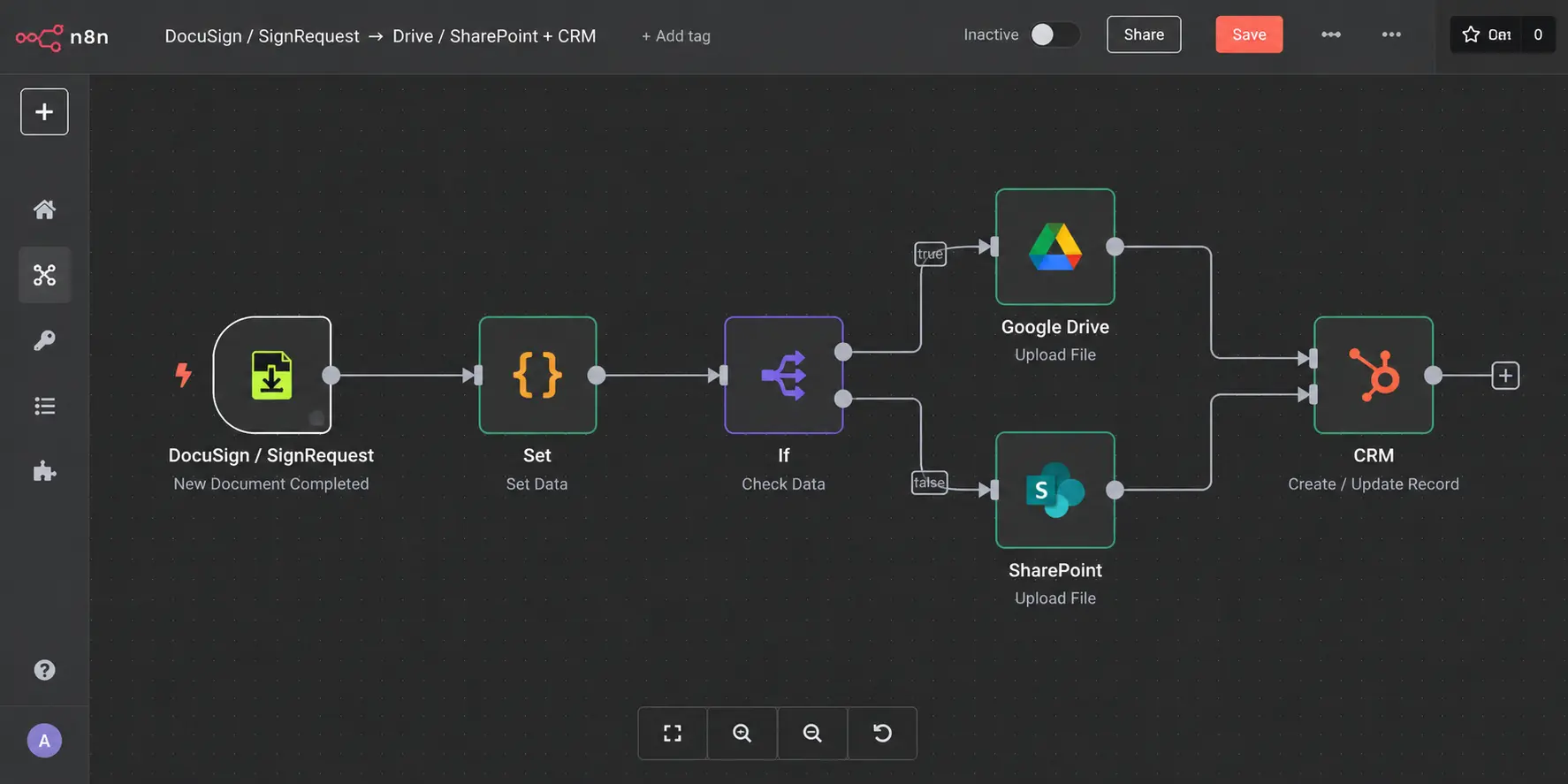1568x784 pixels.
Task: Zoom out on the canvas
Action: click(x=812, y=733)
